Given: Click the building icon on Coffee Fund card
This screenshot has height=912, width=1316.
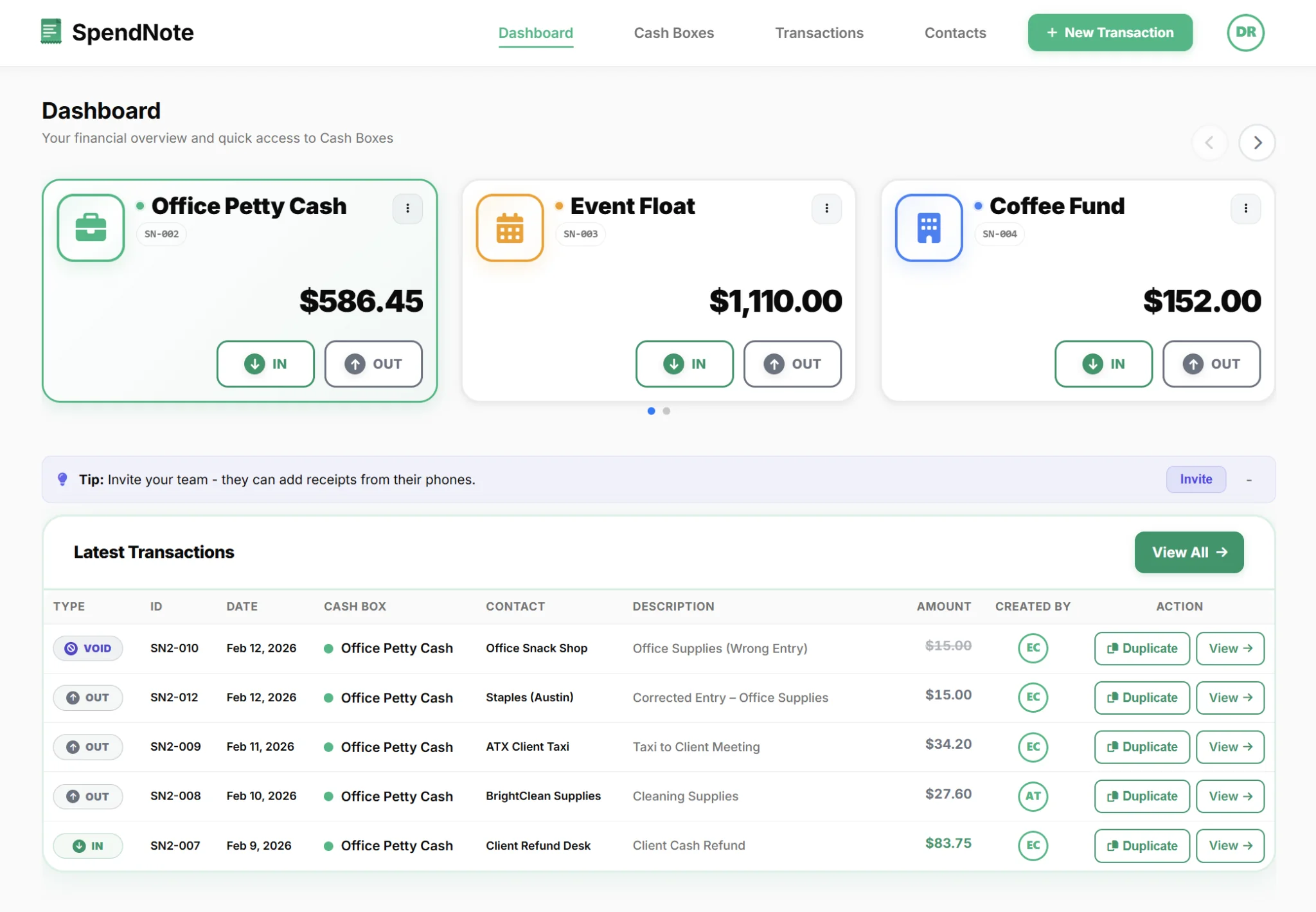Looking at the screenshot, I should [929, 227].
